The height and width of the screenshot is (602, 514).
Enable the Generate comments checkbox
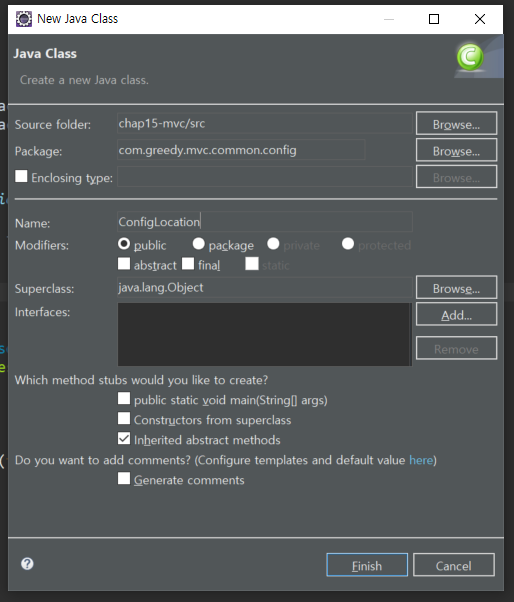pos(124,478)
